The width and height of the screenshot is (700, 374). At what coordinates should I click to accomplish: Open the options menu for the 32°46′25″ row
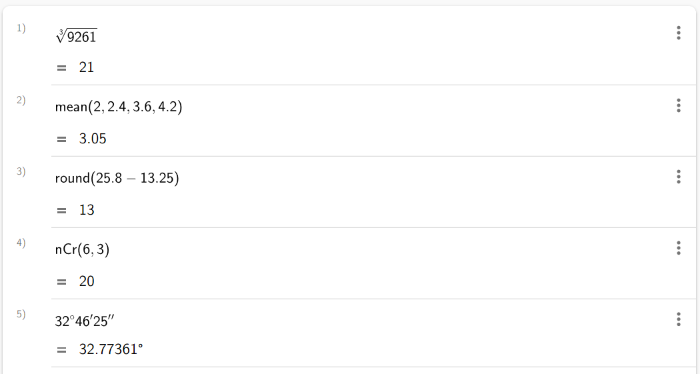678,319
